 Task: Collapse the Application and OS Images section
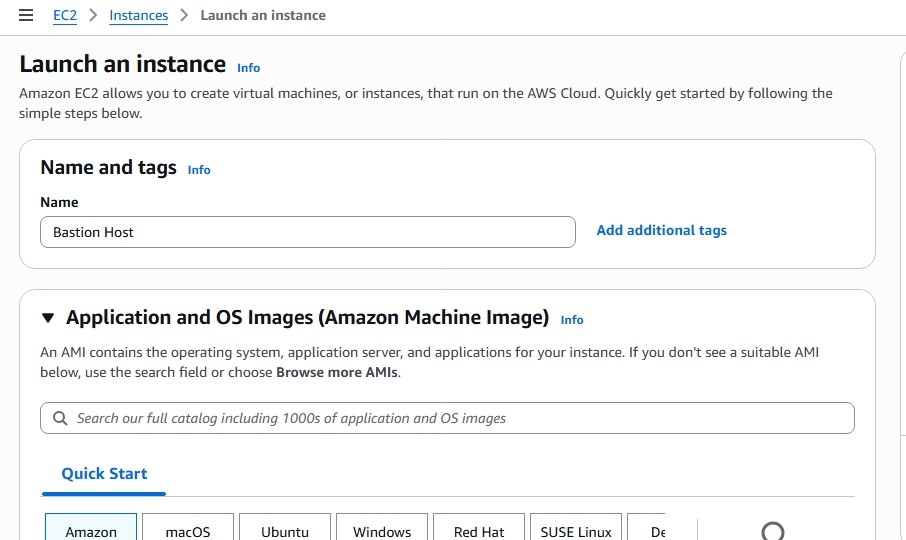tap(48, 318)
